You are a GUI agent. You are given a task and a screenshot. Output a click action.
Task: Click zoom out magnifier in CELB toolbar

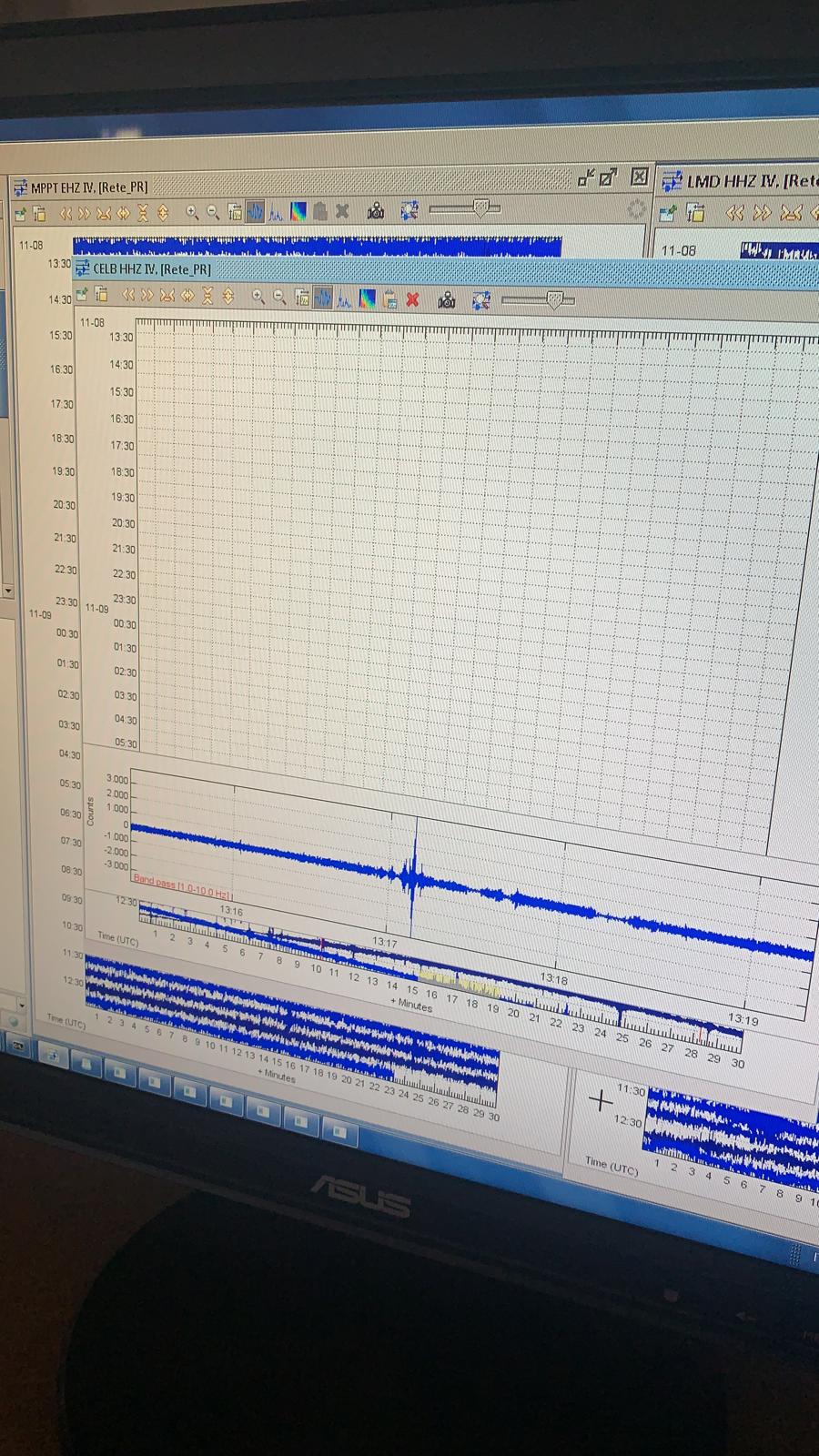click(x=279, y=297)
